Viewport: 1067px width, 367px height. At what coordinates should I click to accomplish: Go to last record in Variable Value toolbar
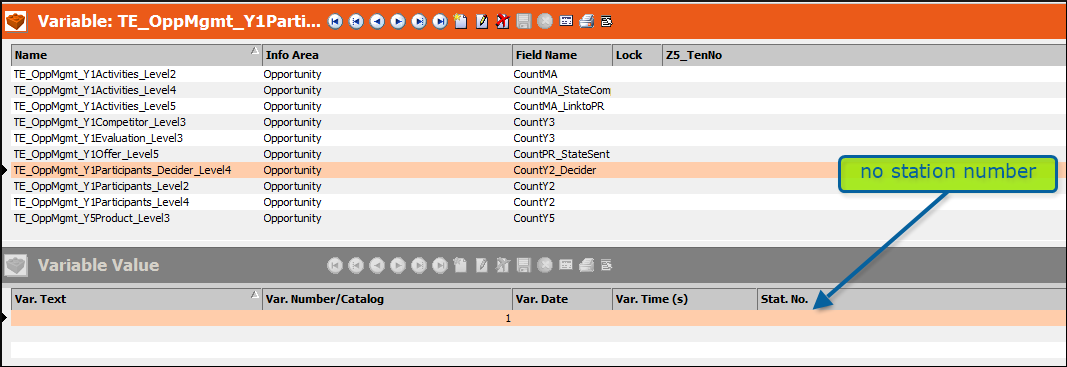coord(440,265)
